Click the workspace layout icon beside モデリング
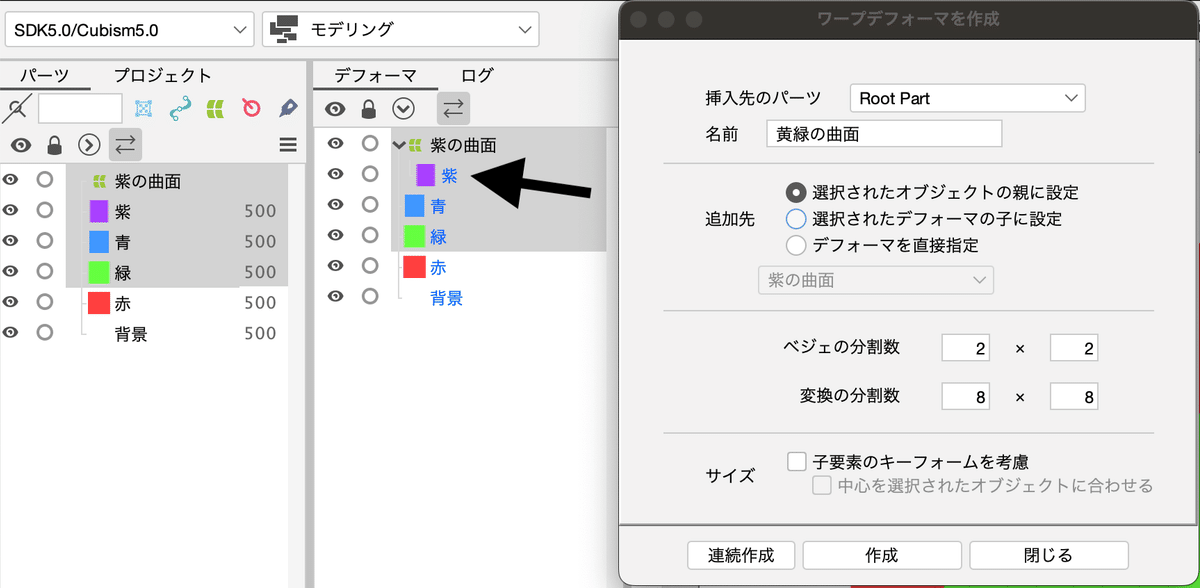Image resolution: width=1200 pixels, height=588 pixels. (x=286, y=29)
